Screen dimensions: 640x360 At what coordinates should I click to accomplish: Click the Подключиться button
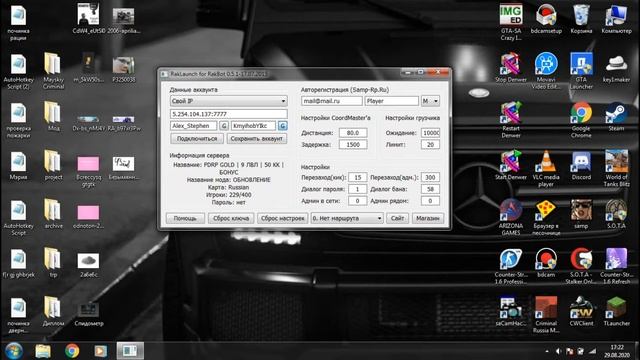click(197, 139)
